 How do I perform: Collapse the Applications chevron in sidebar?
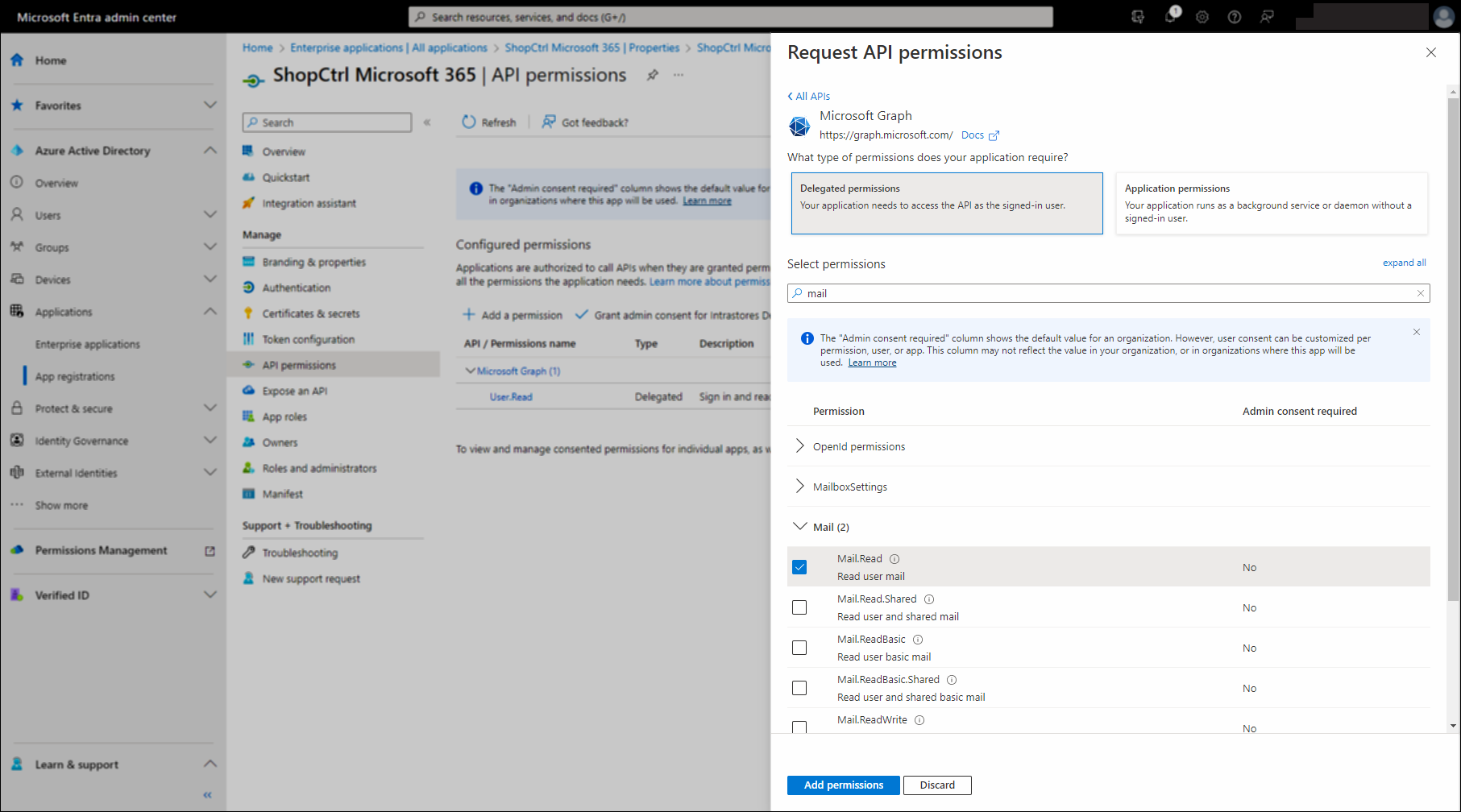210,312
